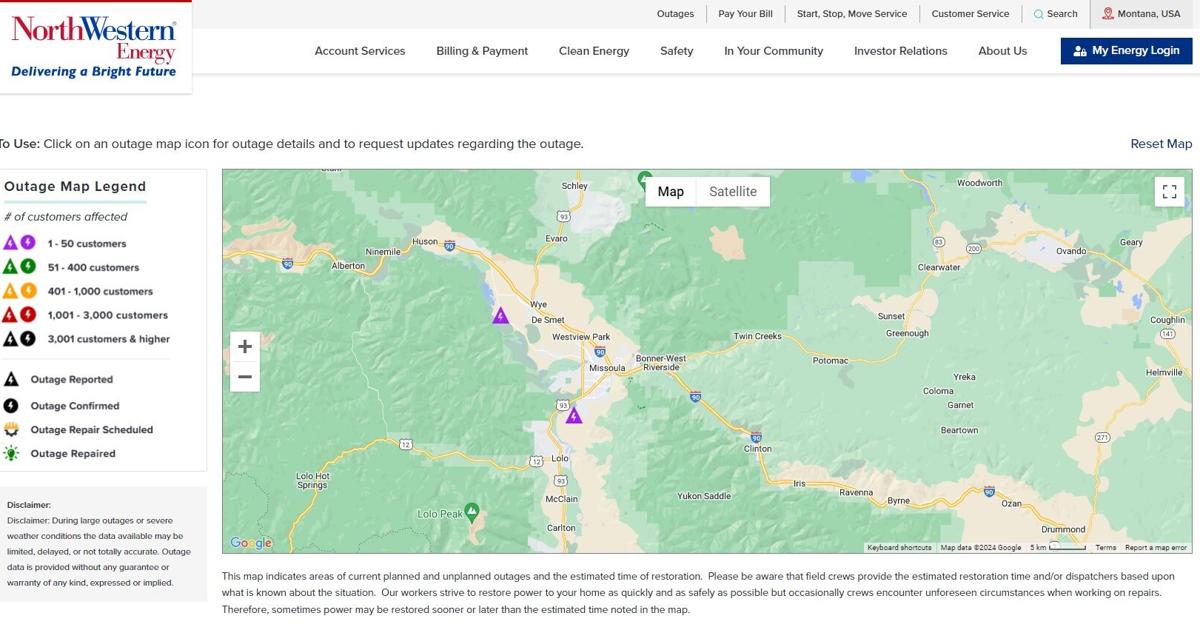Viewport: 1200px width, 630px height.
Task: Click the Drummond label on the map
Action: point(1063,529)
